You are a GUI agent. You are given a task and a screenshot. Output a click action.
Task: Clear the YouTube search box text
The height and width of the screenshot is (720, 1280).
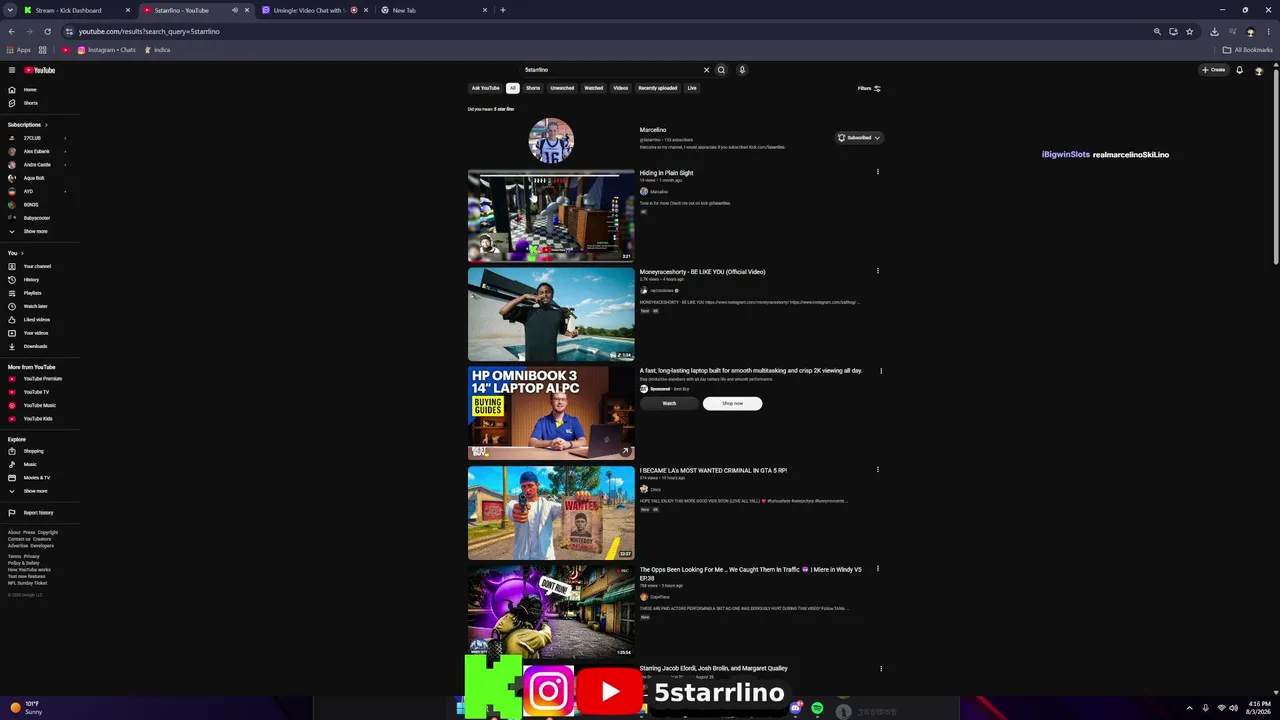click(706, 70)
